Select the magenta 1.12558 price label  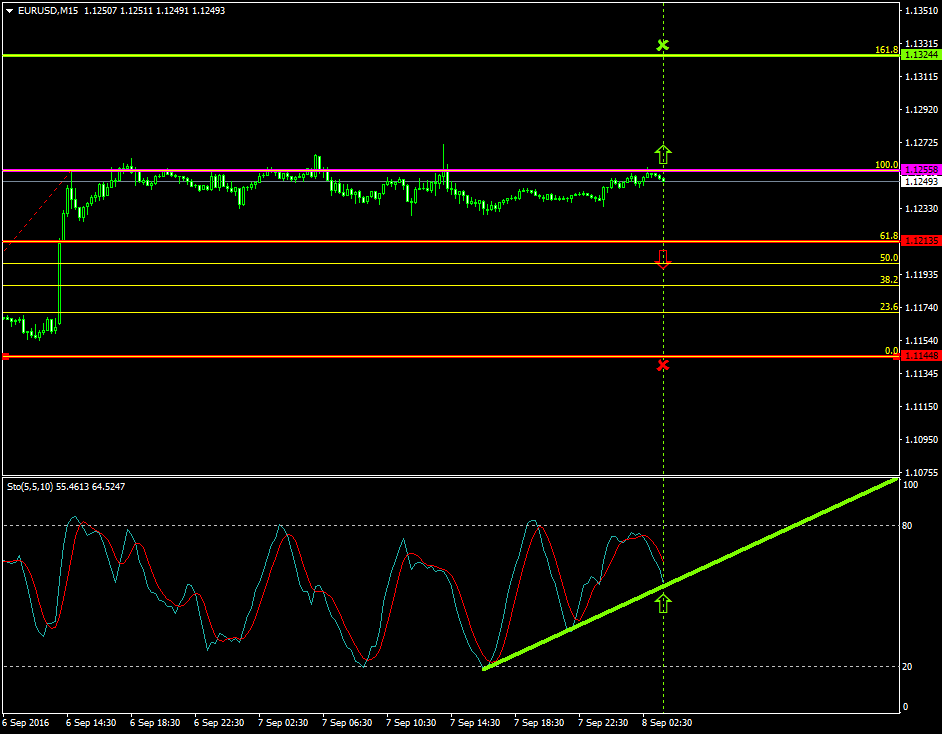coord(920,170)
